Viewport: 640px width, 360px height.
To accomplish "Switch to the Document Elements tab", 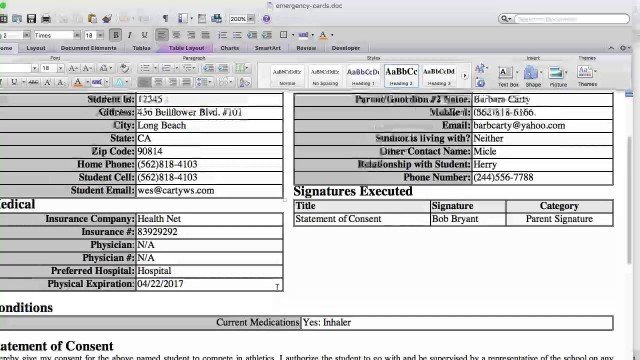I will (x=89, y=48).
